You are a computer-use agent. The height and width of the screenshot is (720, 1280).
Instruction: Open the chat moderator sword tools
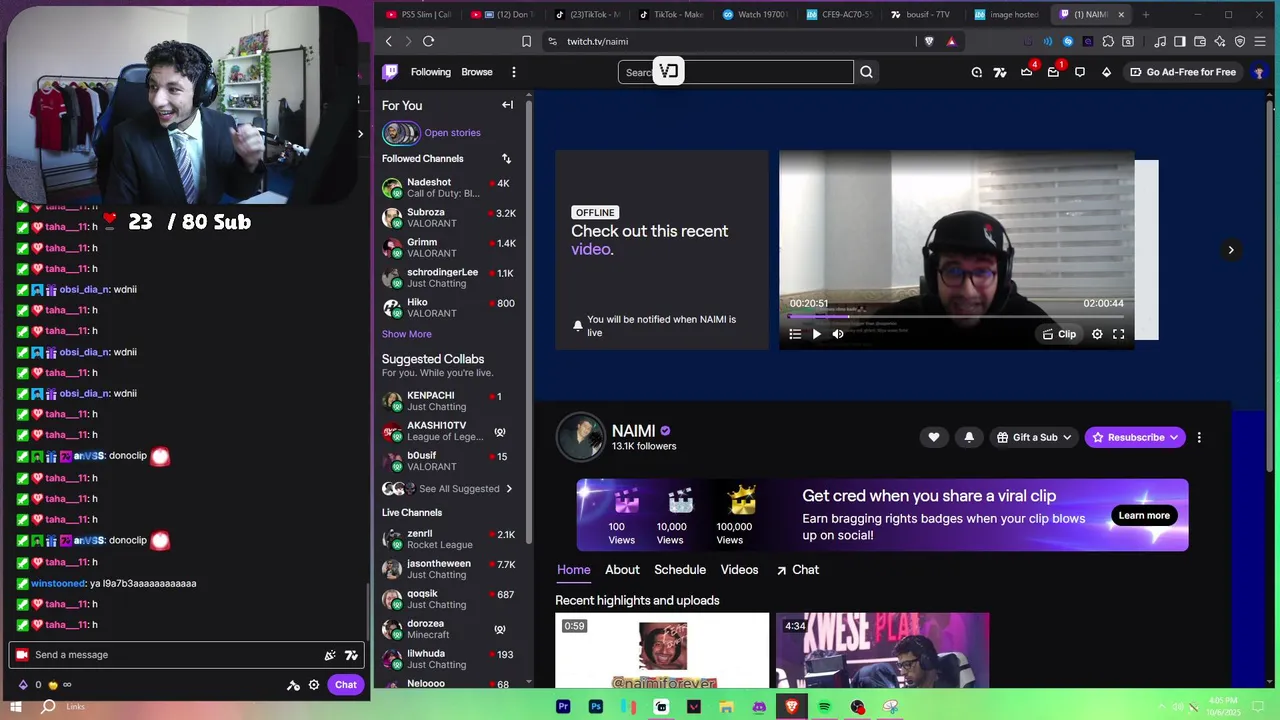click(293, 685)
